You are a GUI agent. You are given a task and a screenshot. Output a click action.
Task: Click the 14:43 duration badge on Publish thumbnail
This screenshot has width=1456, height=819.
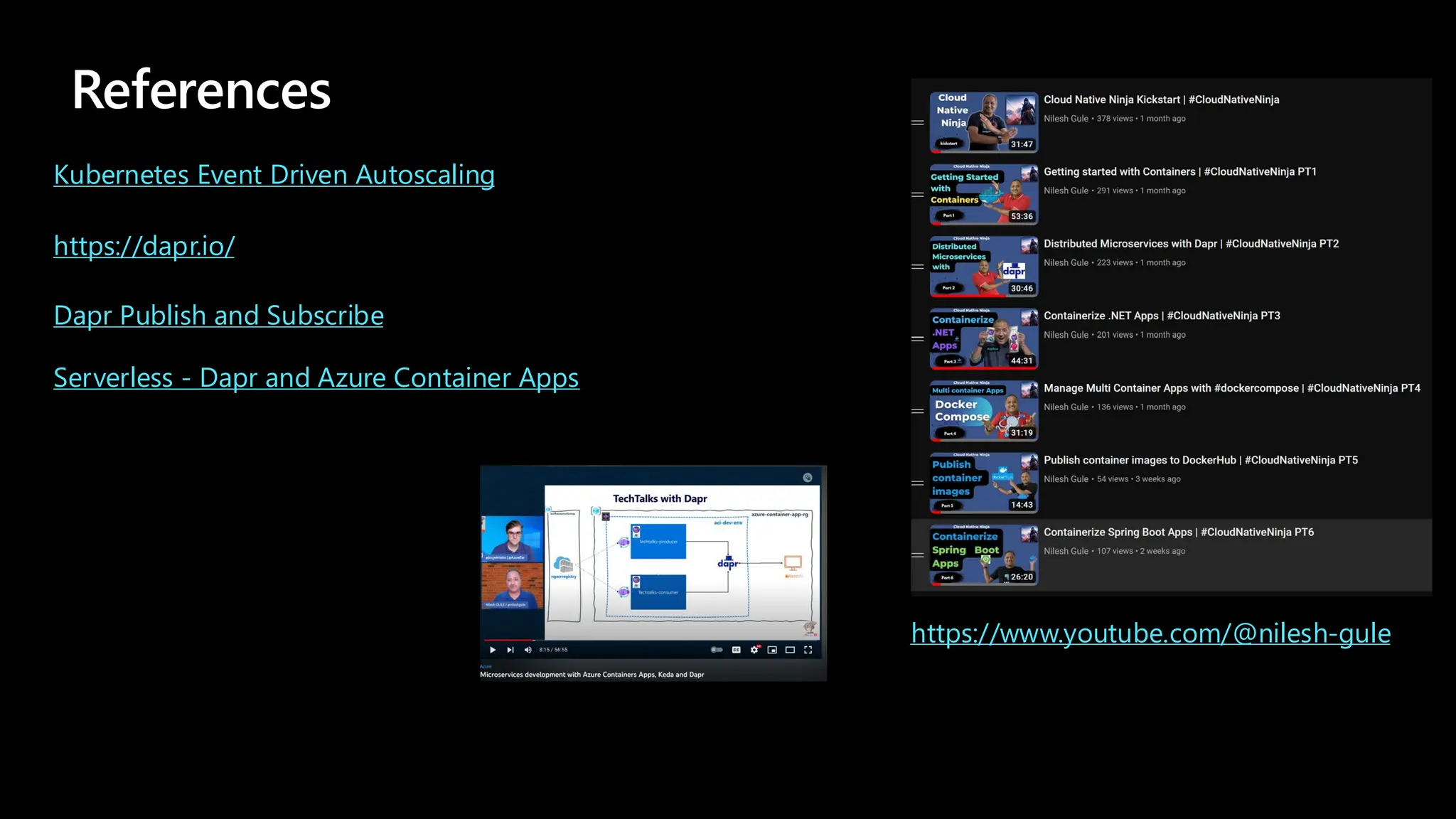pyautogui.click(x=1022, y=505)
